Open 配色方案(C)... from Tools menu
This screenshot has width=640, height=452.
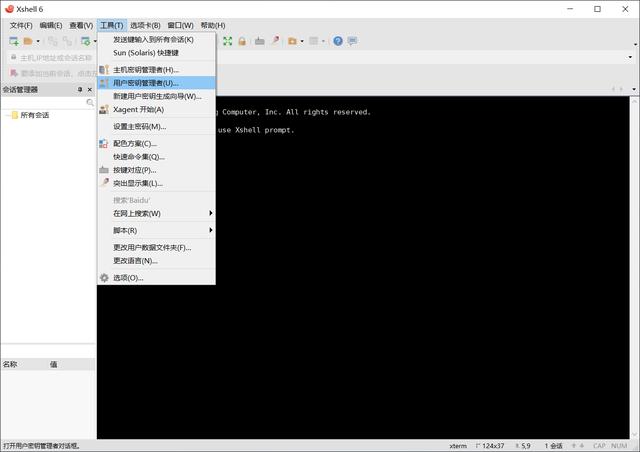156,144
